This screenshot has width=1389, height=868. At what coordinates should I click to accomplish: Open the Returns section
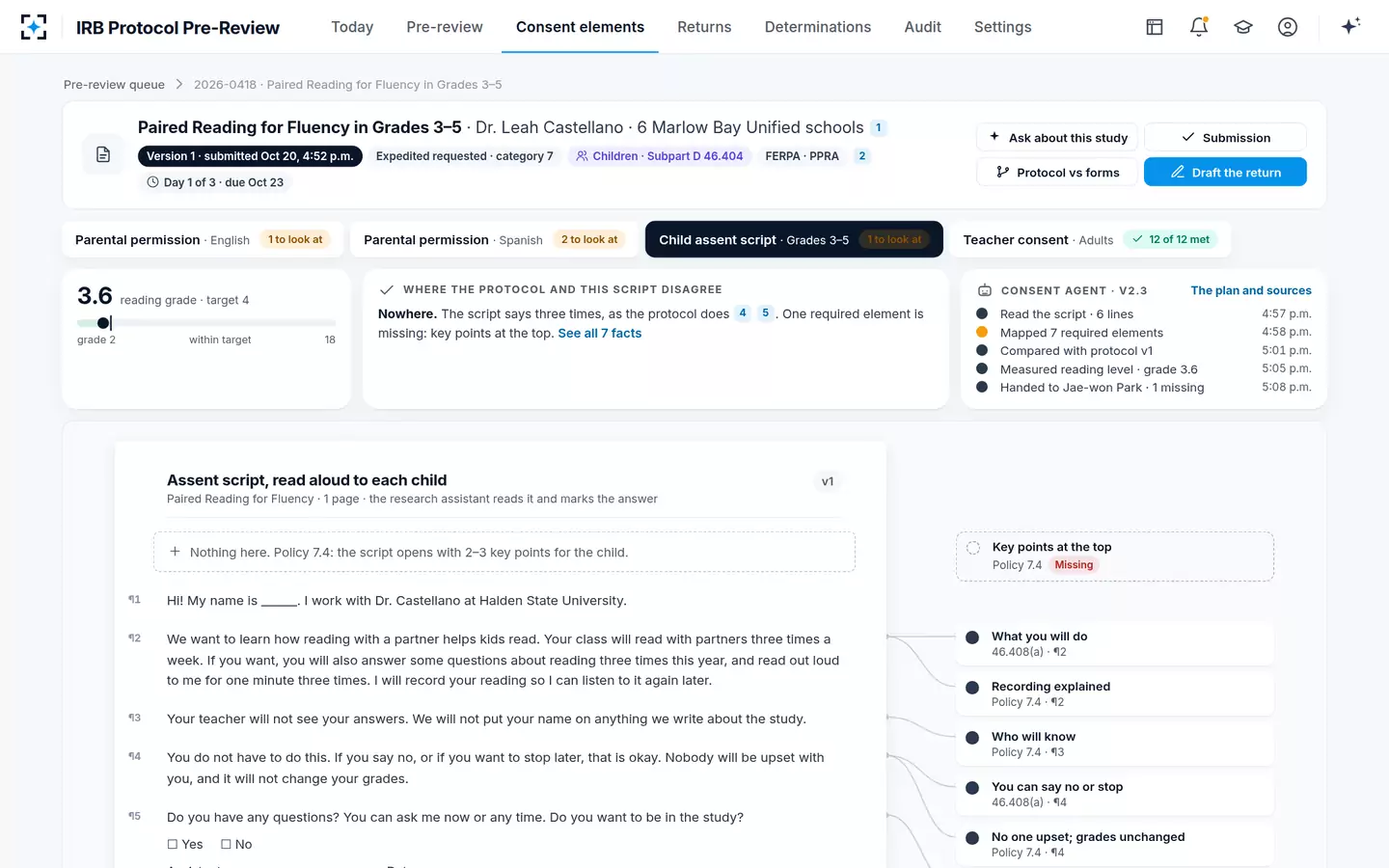point(704,27)
